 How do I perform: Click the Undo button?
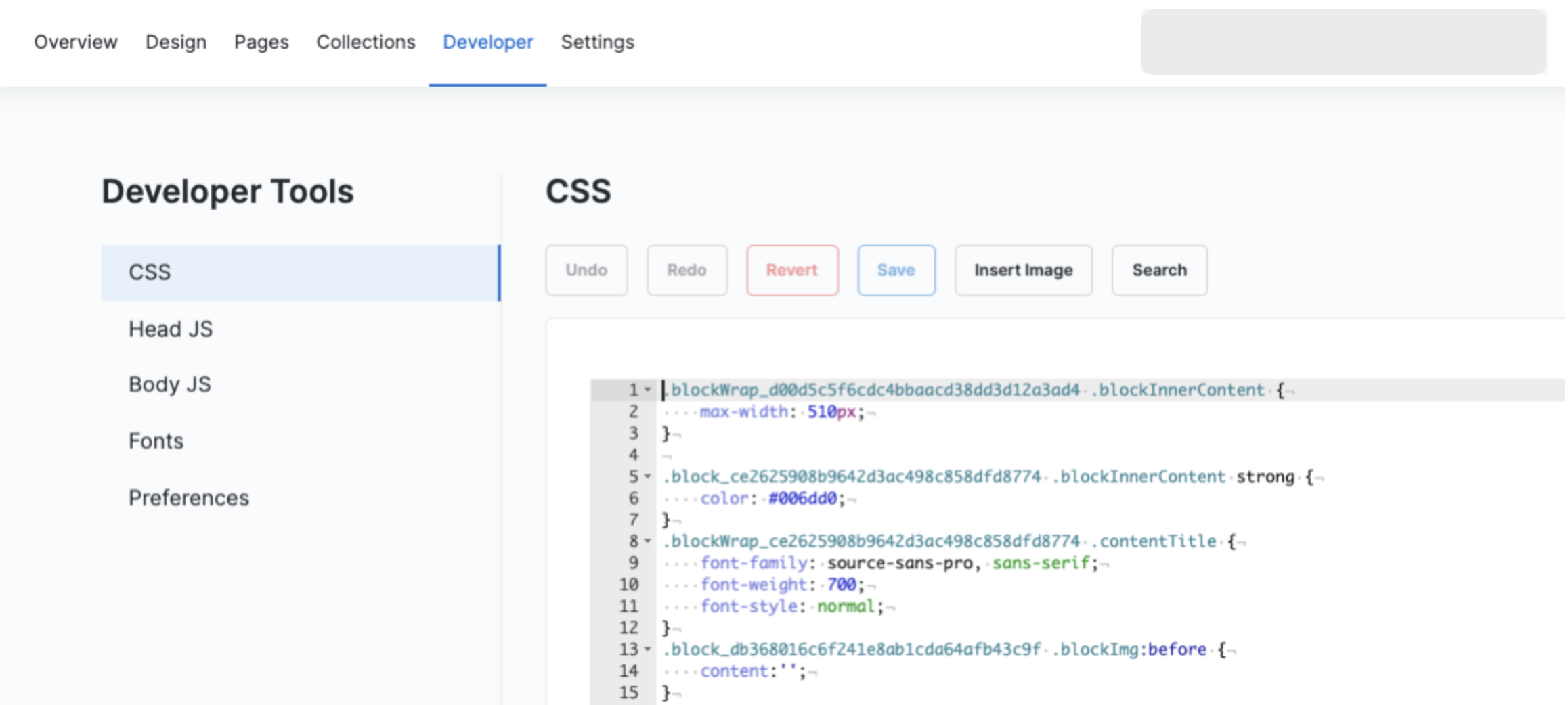pyautogui.click(x=586, y=270)
